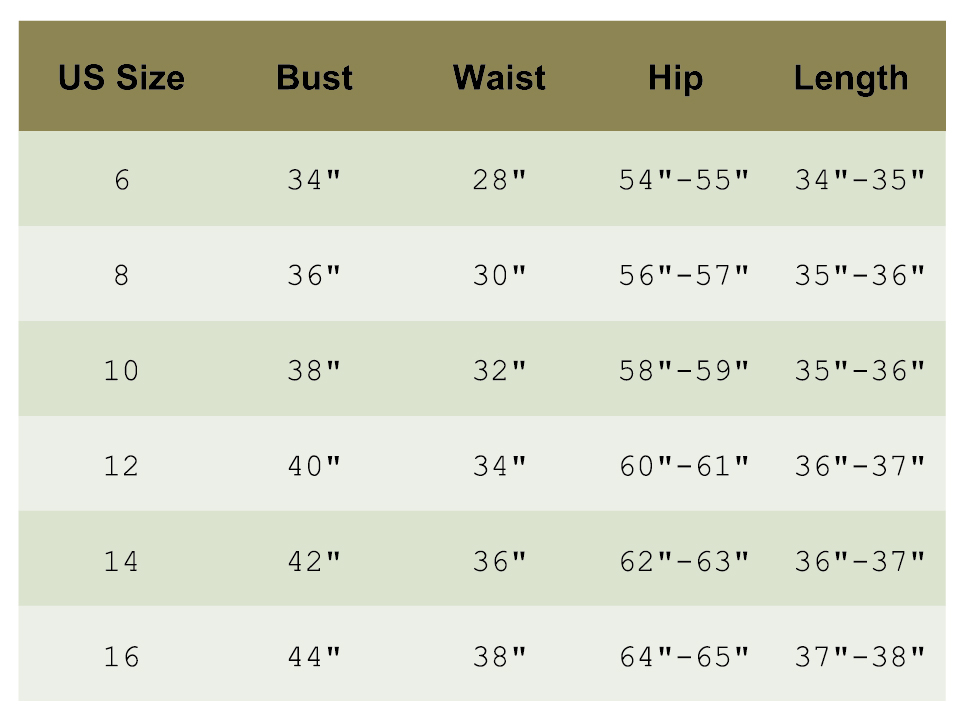Viewport: 964px width, 721px height.
Task: Click the Hip column header
Action: tap(675, 78)
